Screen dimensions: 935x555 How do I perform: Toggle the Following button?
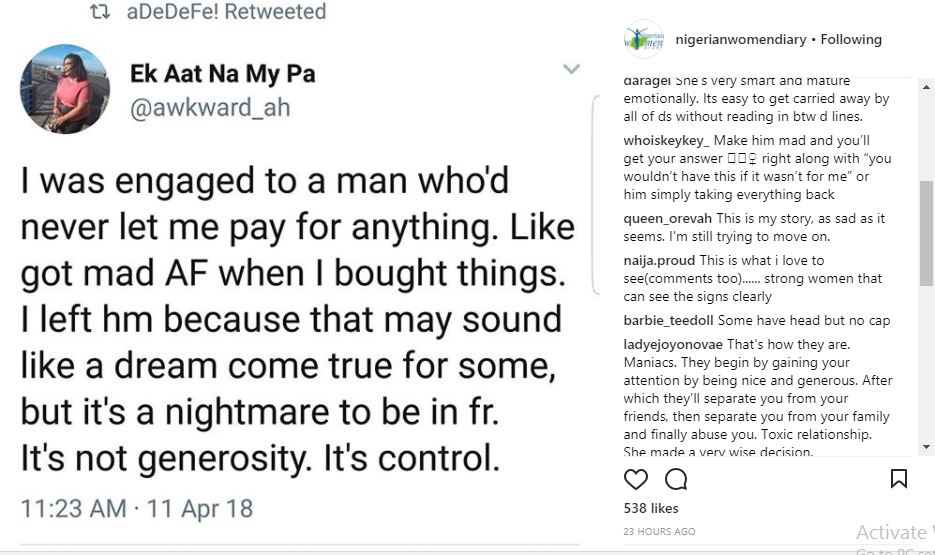coord(851,40)
